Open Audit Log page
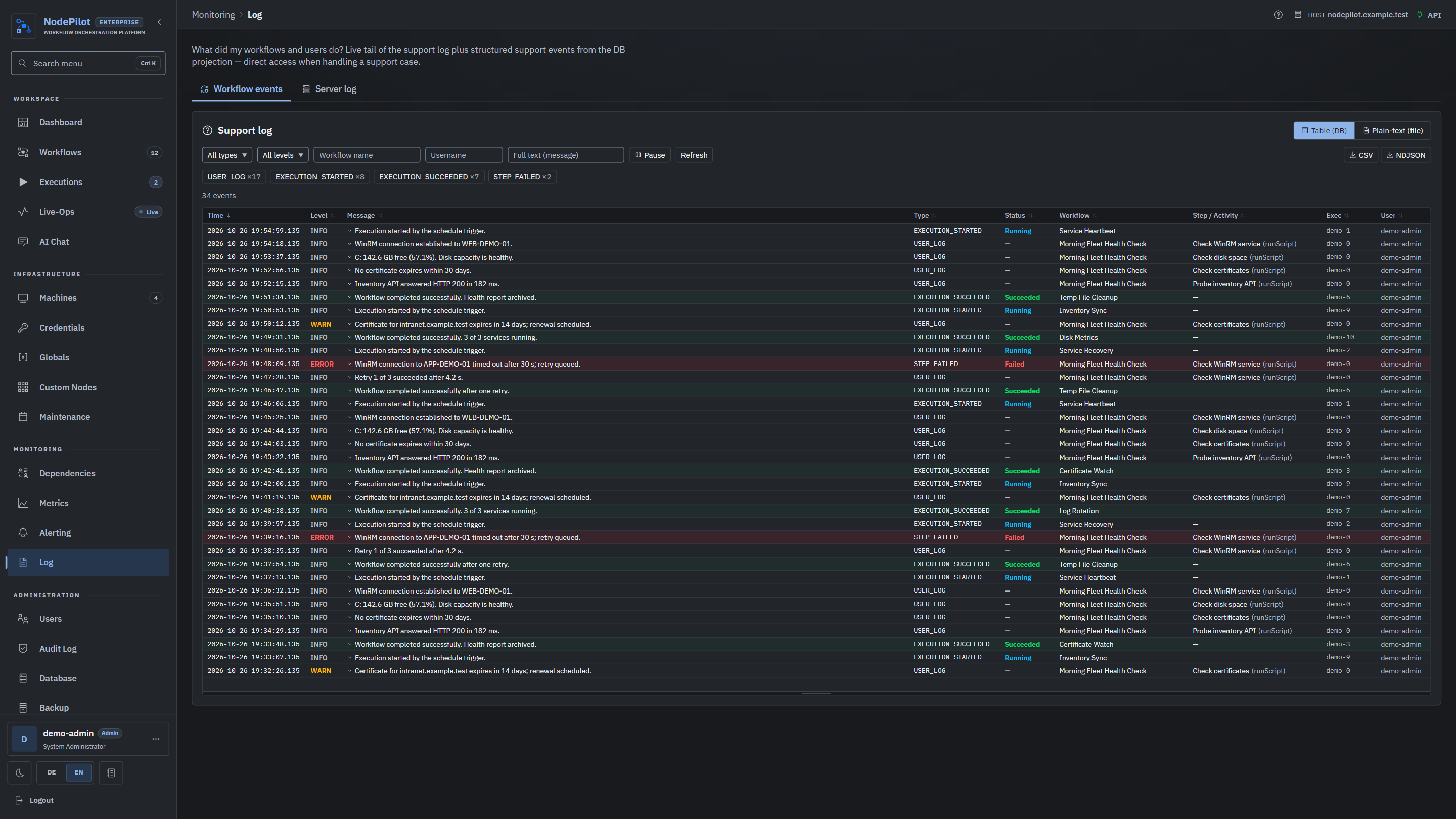The width and height of the screenshot is (1456, 819). (x=88, y=648)
